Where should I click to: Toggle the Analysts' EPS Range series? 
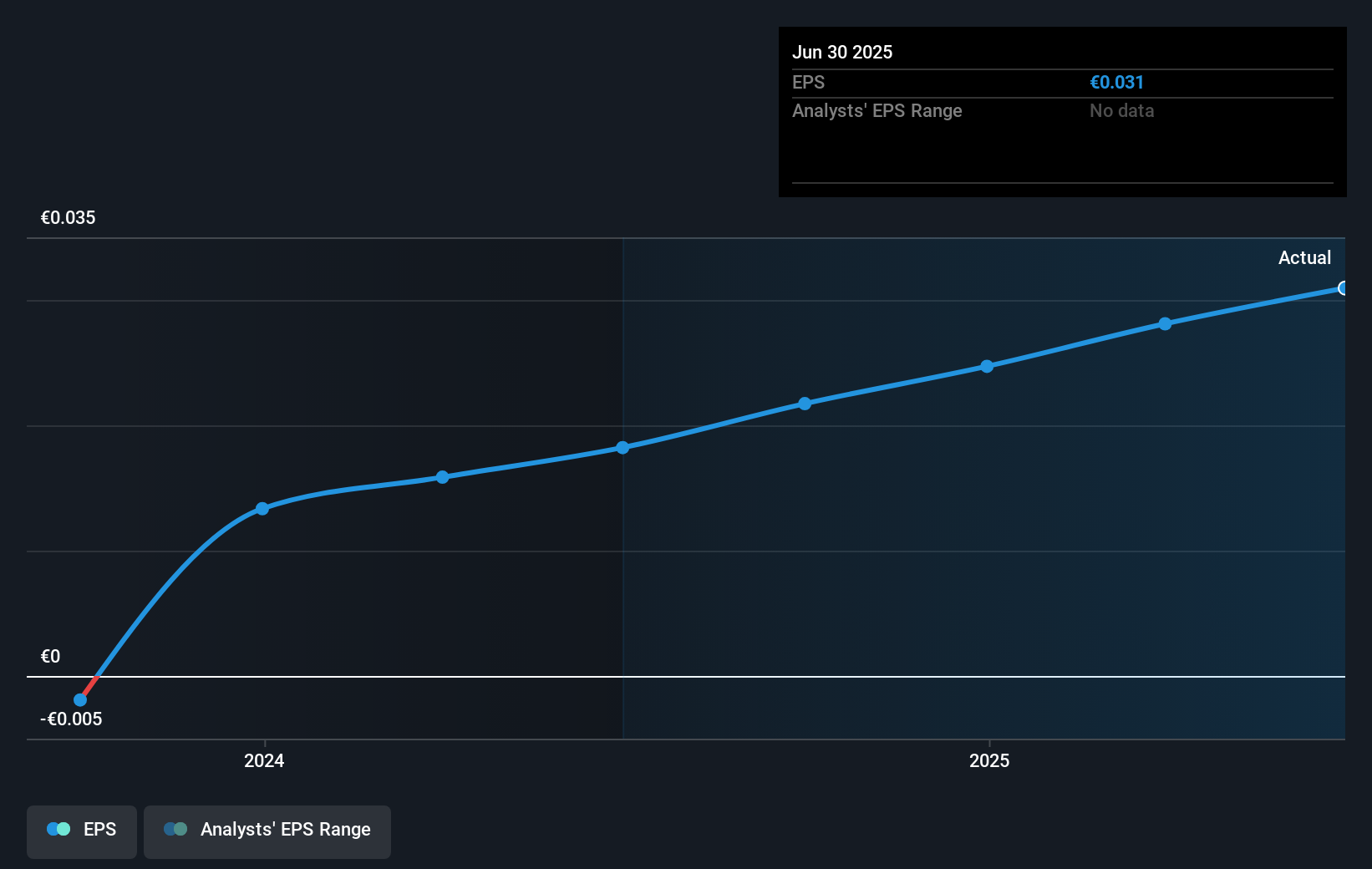[x=267, y=831]
